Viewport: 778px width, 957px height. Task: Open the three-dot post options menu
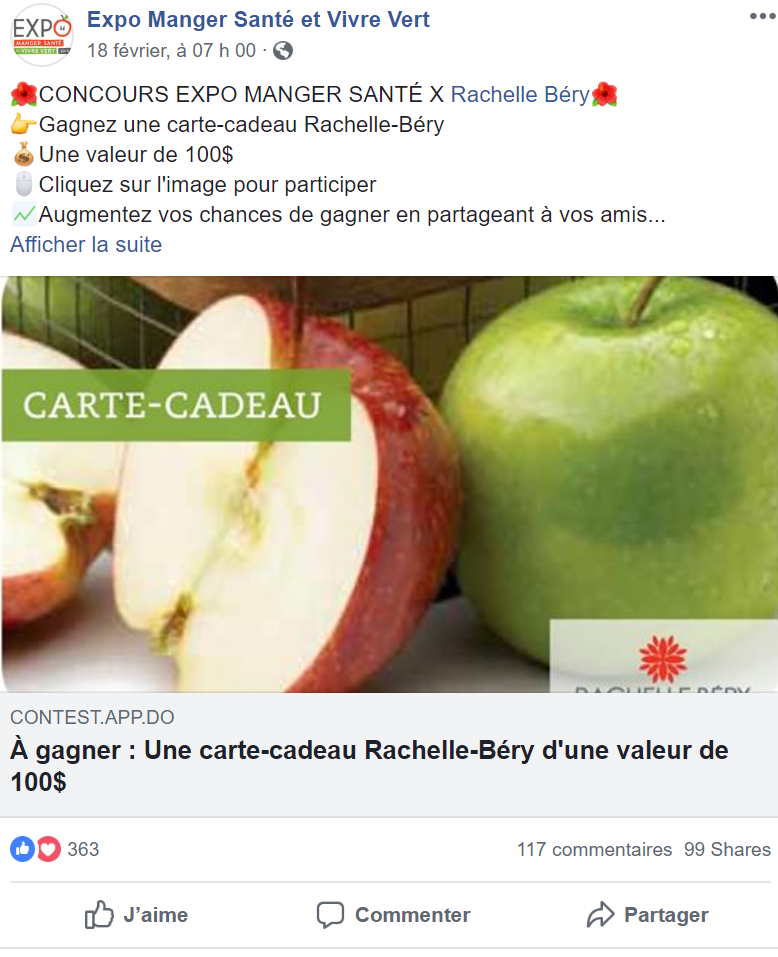coord(762,16)
